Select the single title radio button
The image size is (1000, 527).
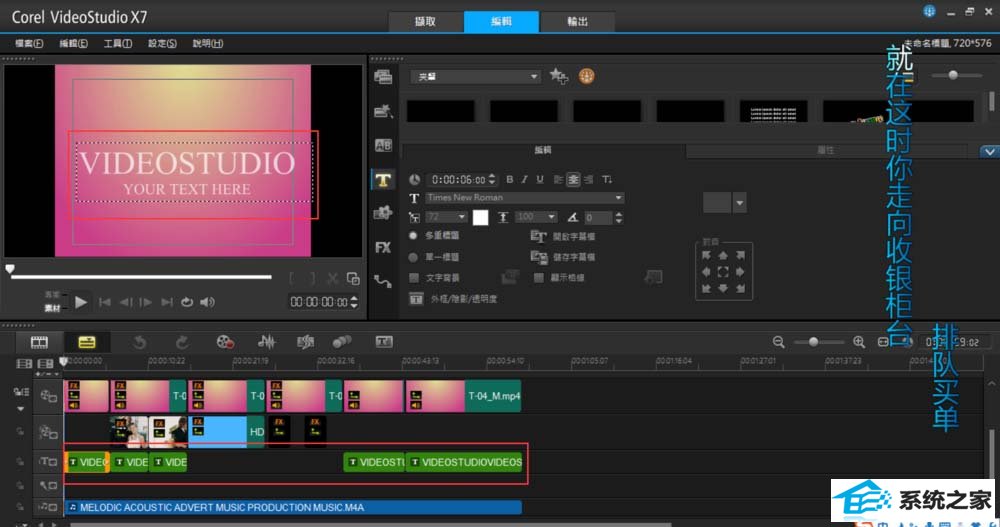[x=413, y=257]
